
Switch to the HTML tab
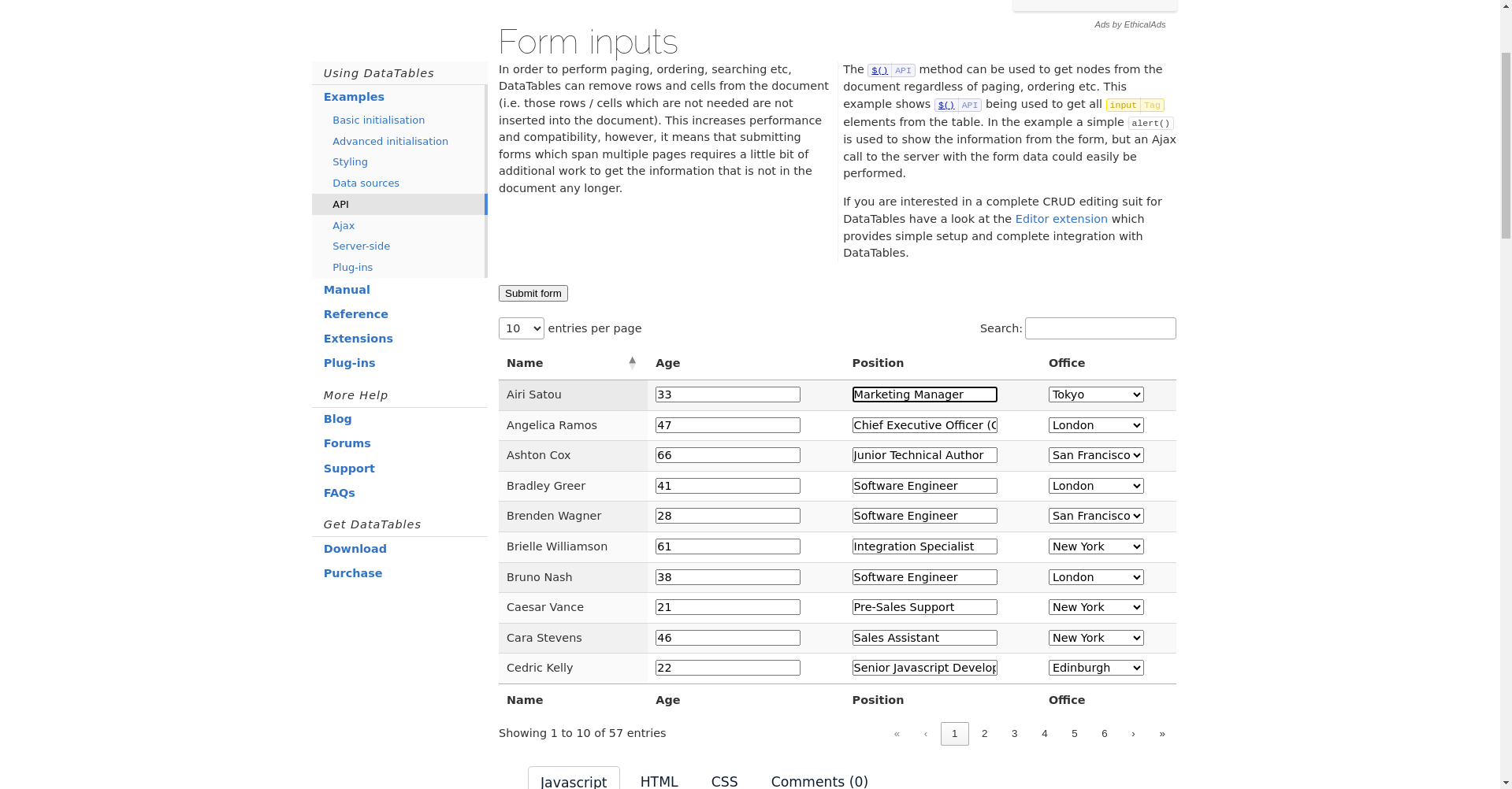[659, 780]
